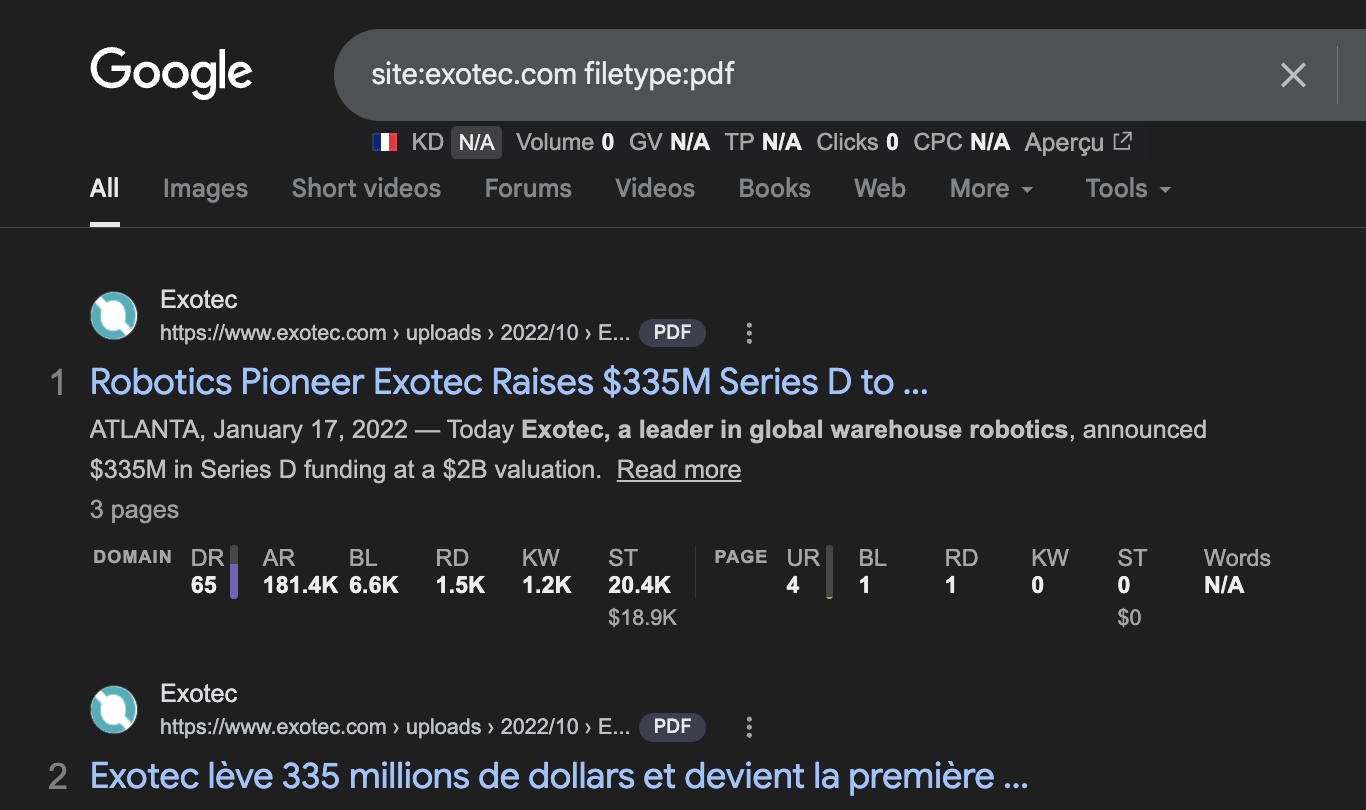
Task: Select the Videos tab
Action: tap(655, 189)
